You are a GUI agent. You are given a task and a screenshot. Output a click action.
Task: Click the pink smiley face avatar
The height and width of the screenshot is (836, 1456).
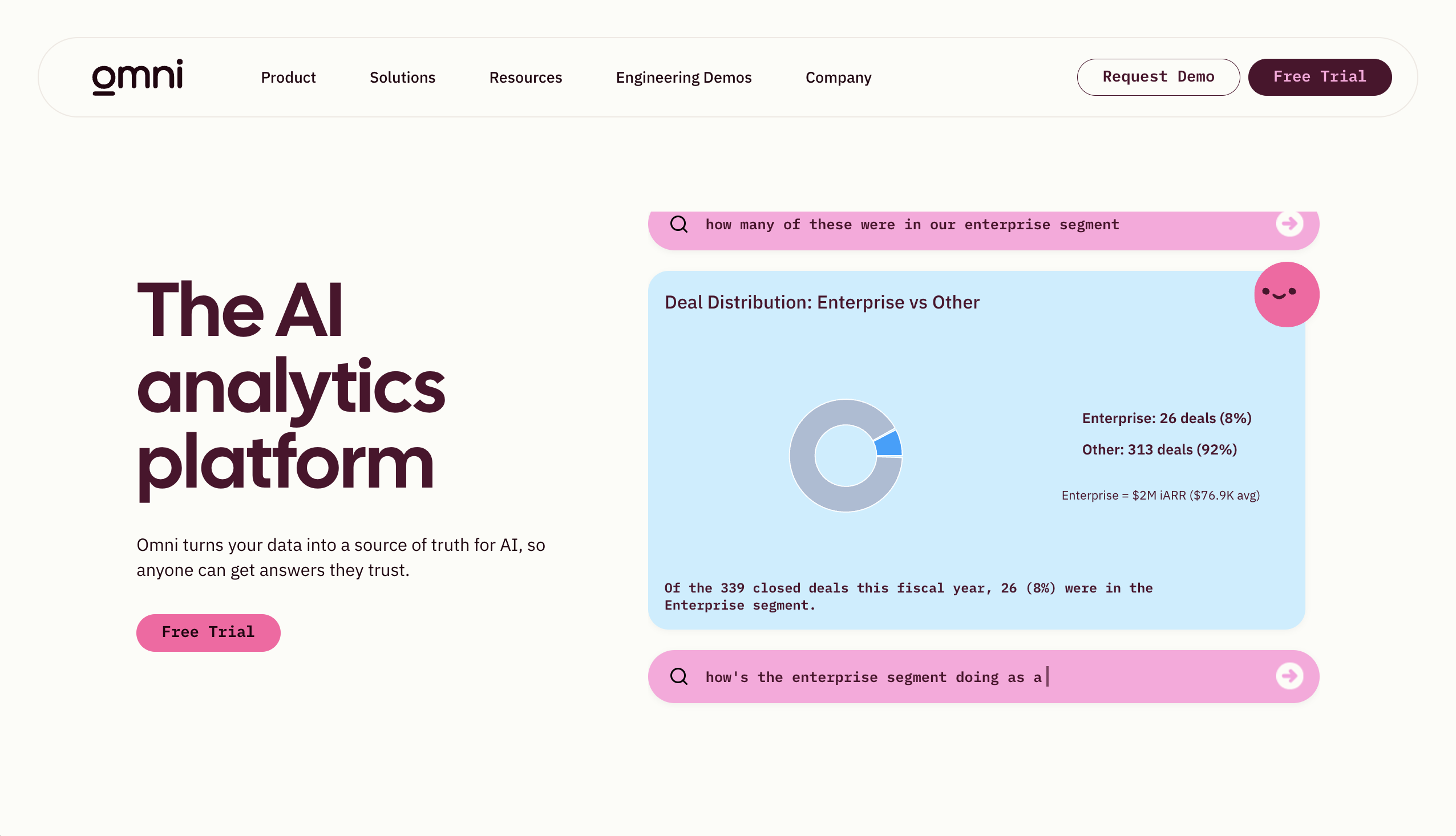1286,294
